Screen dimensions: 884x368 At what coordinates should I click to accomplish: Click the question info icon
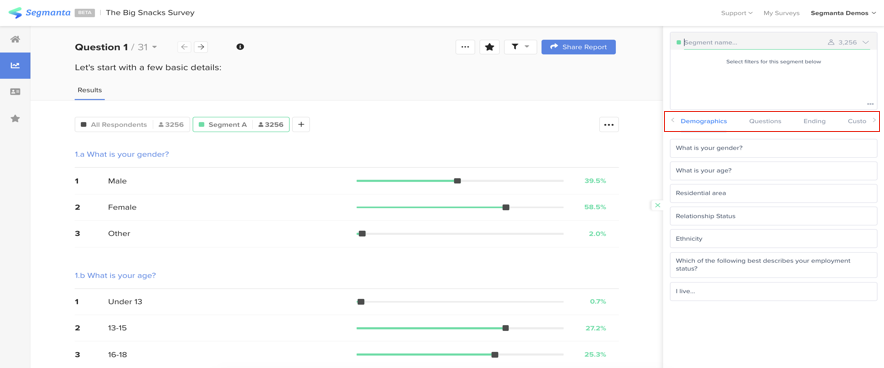(x=240, y=47)
